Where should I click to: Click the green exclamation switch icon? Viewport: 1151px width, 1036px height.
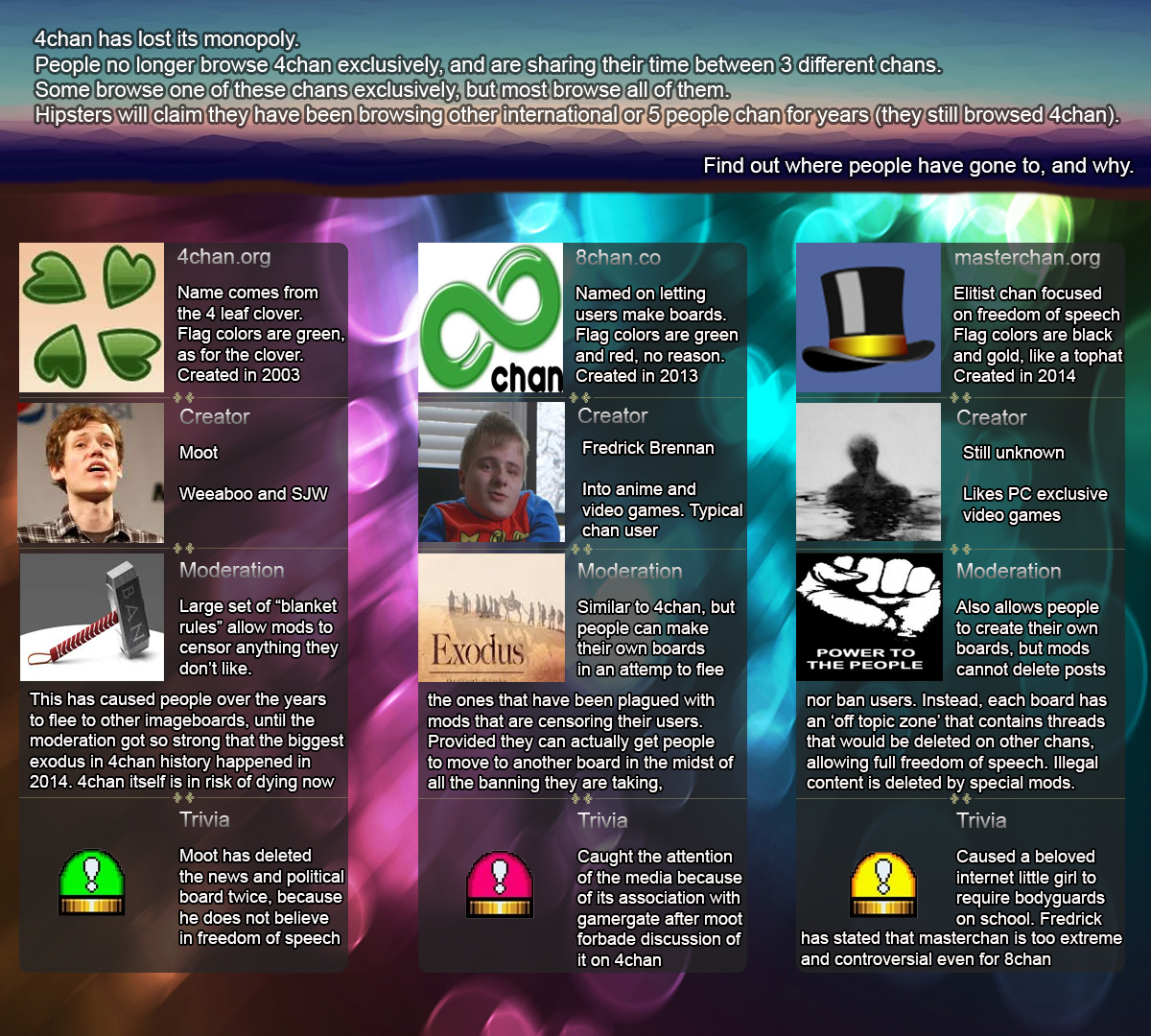click(92, 883)
